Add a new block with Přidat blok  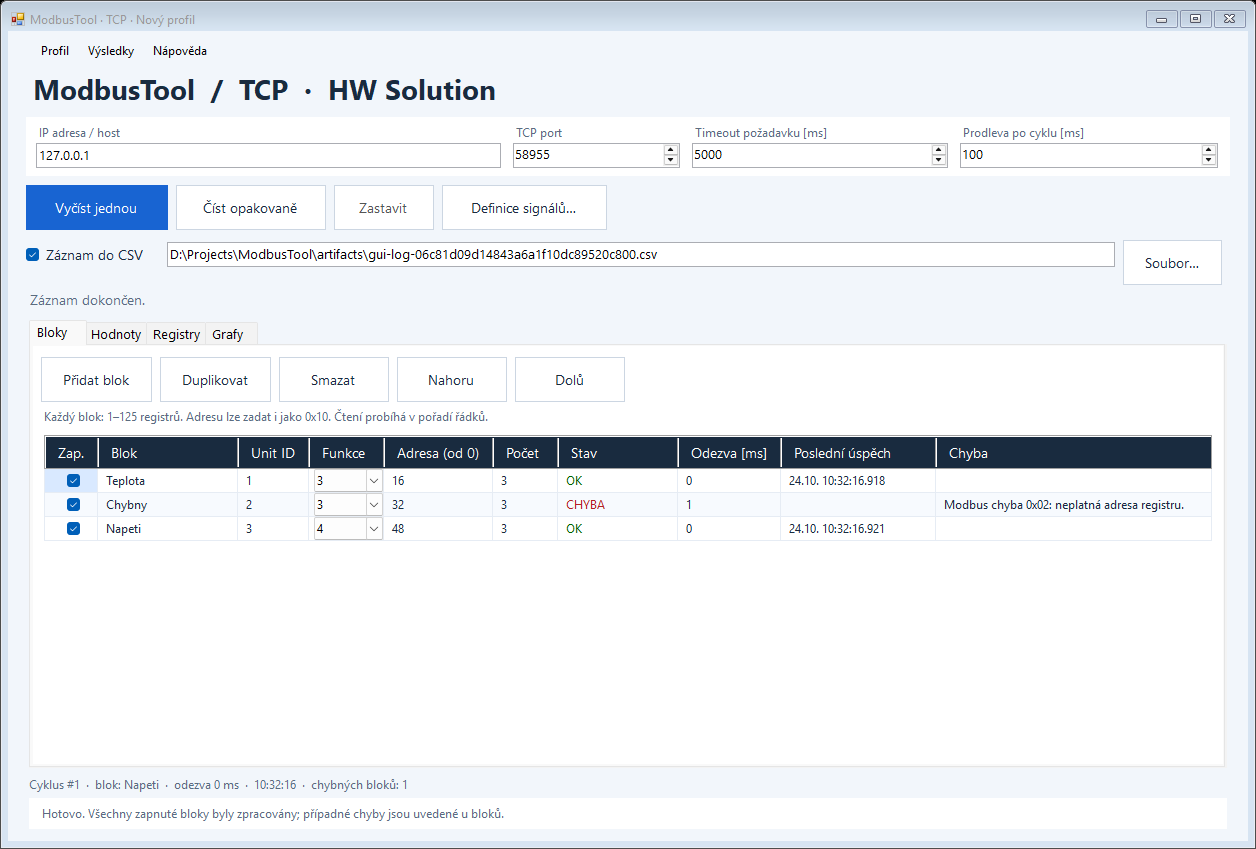point(97,380)
